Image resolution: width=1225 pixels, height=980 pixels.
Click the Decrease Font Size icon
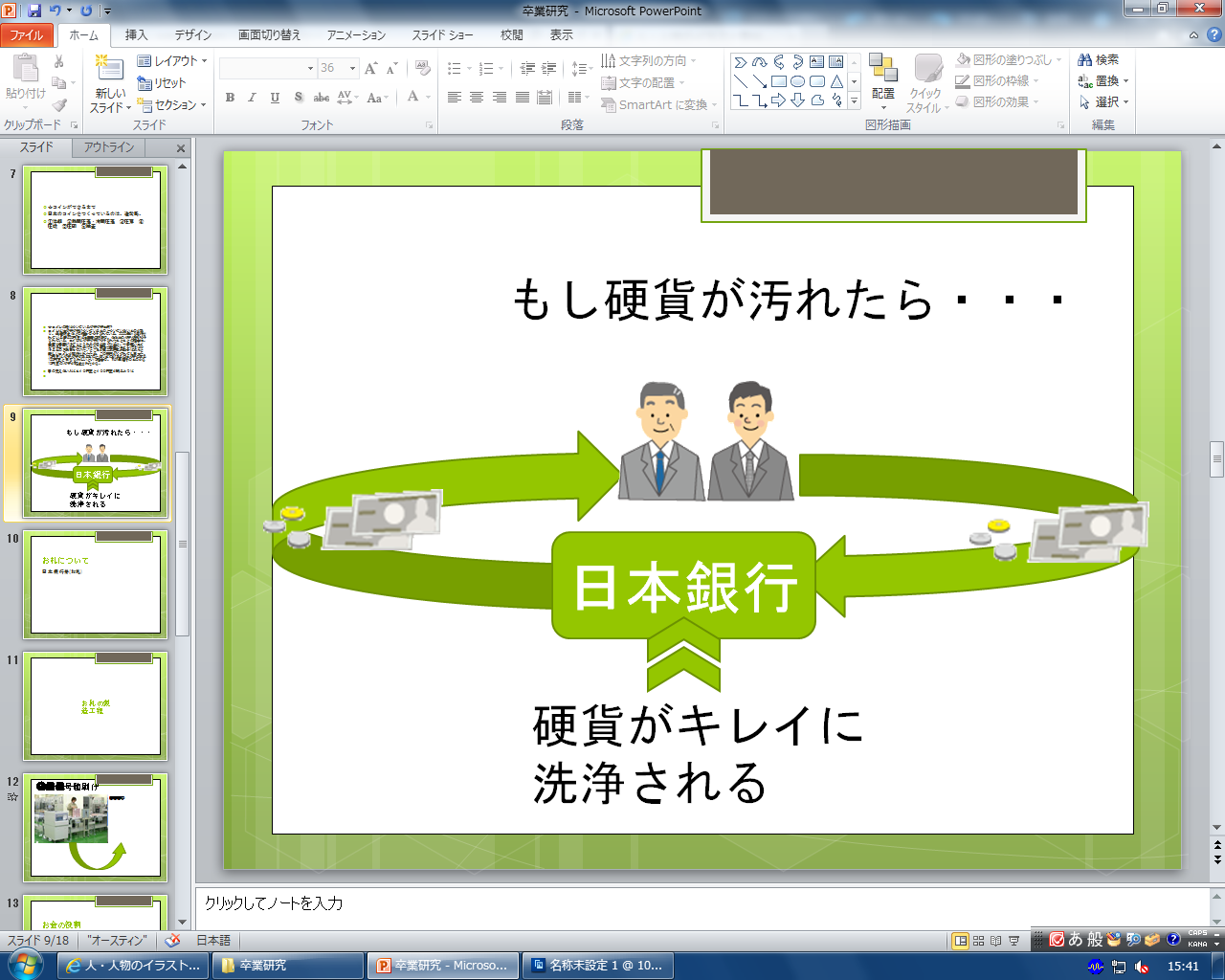(x=391, y=69)
